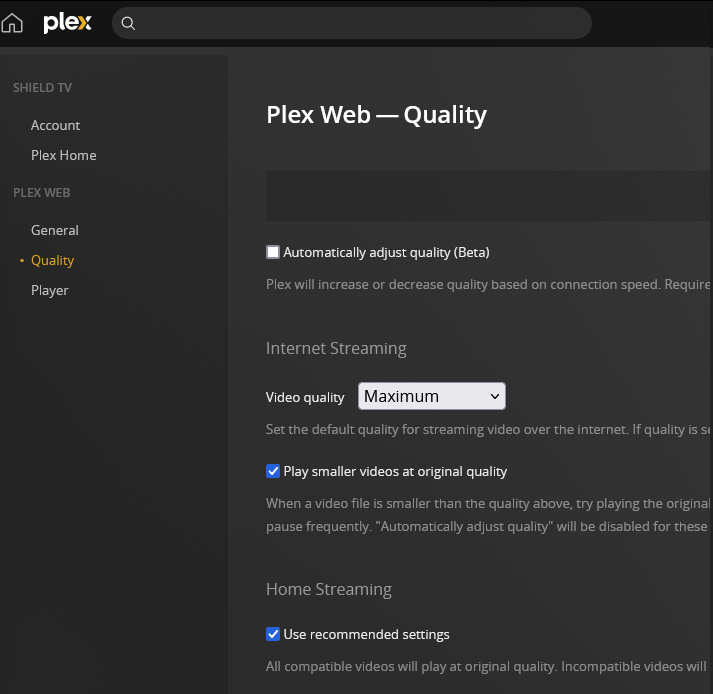Screen dimensions: 713x694
Task: Click the Plex logo
Action: (x=67, y=23)
